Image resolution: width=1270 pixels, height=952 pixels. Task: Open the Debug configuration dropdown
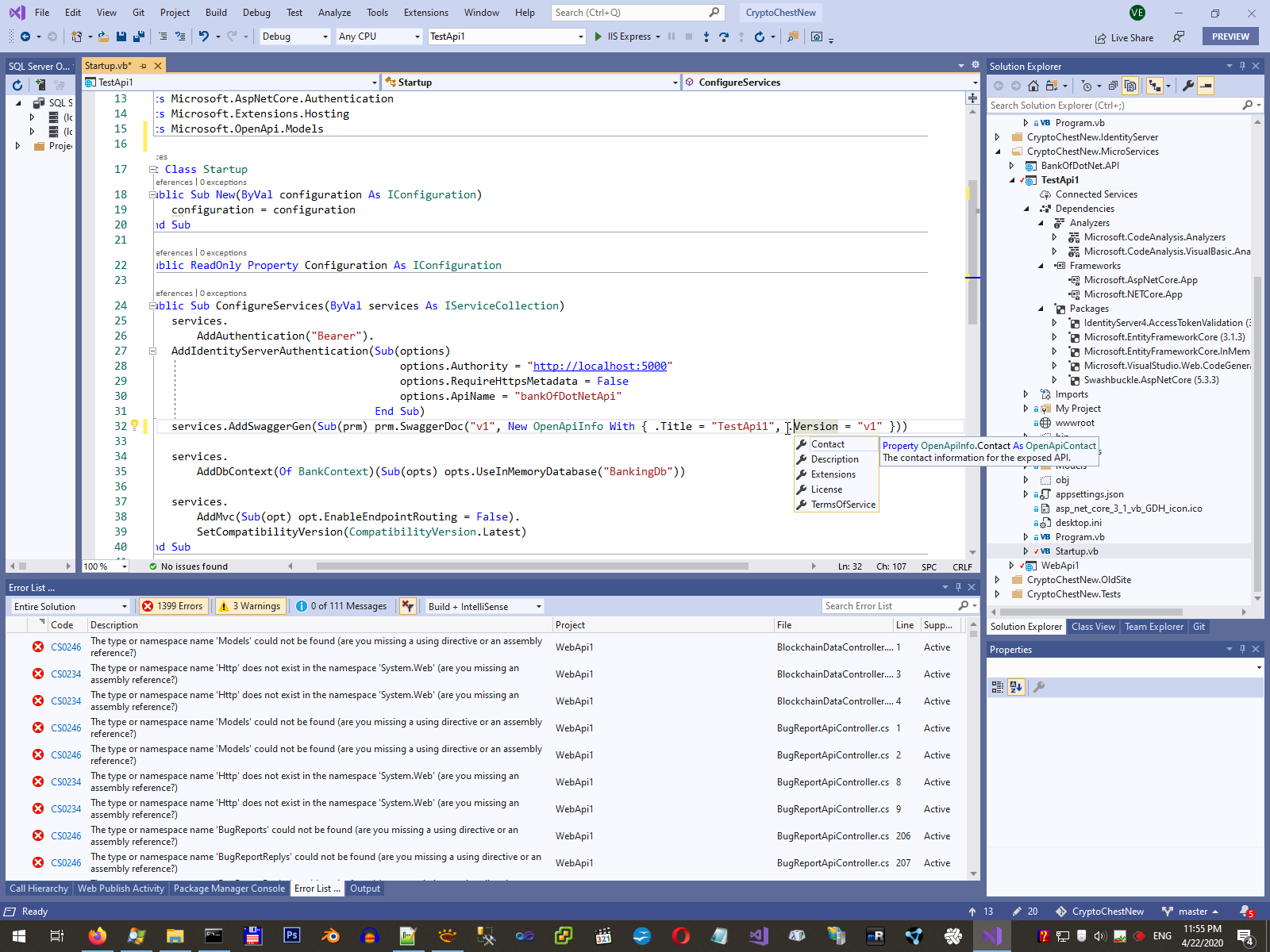[x=294, y=36]
